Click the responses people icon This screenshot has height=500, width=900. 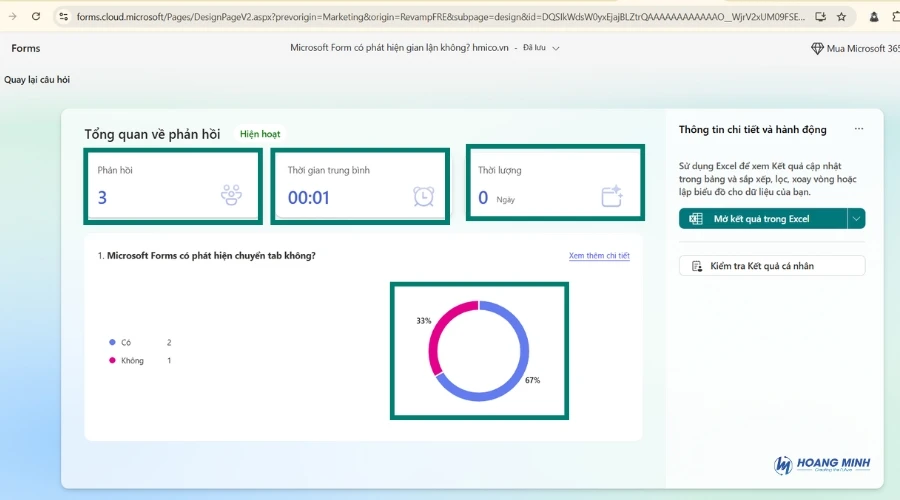(x=231, y=195)
